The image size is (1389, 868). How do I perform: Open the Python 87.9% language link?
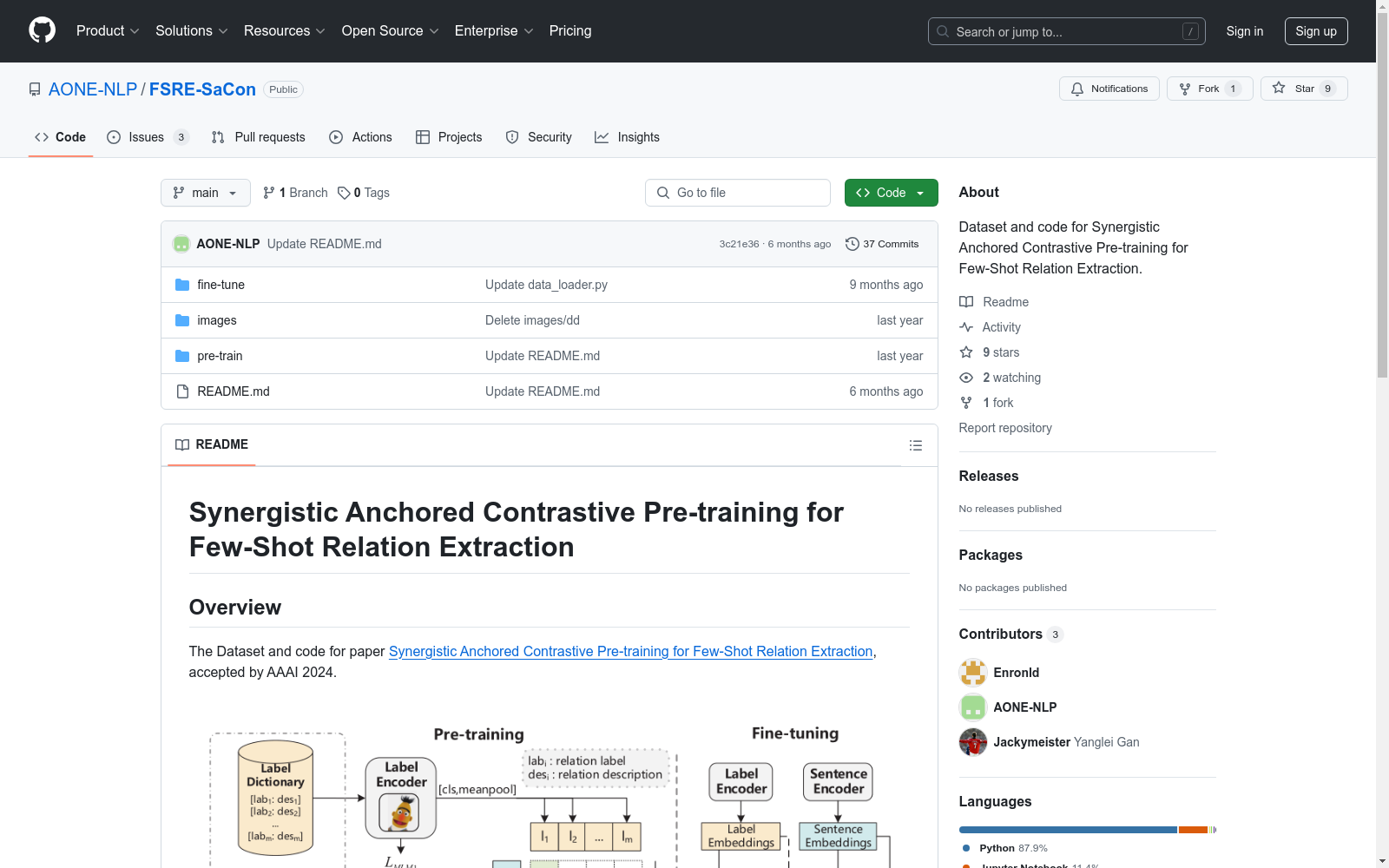pyautogui.click(x=1005, y=848)
